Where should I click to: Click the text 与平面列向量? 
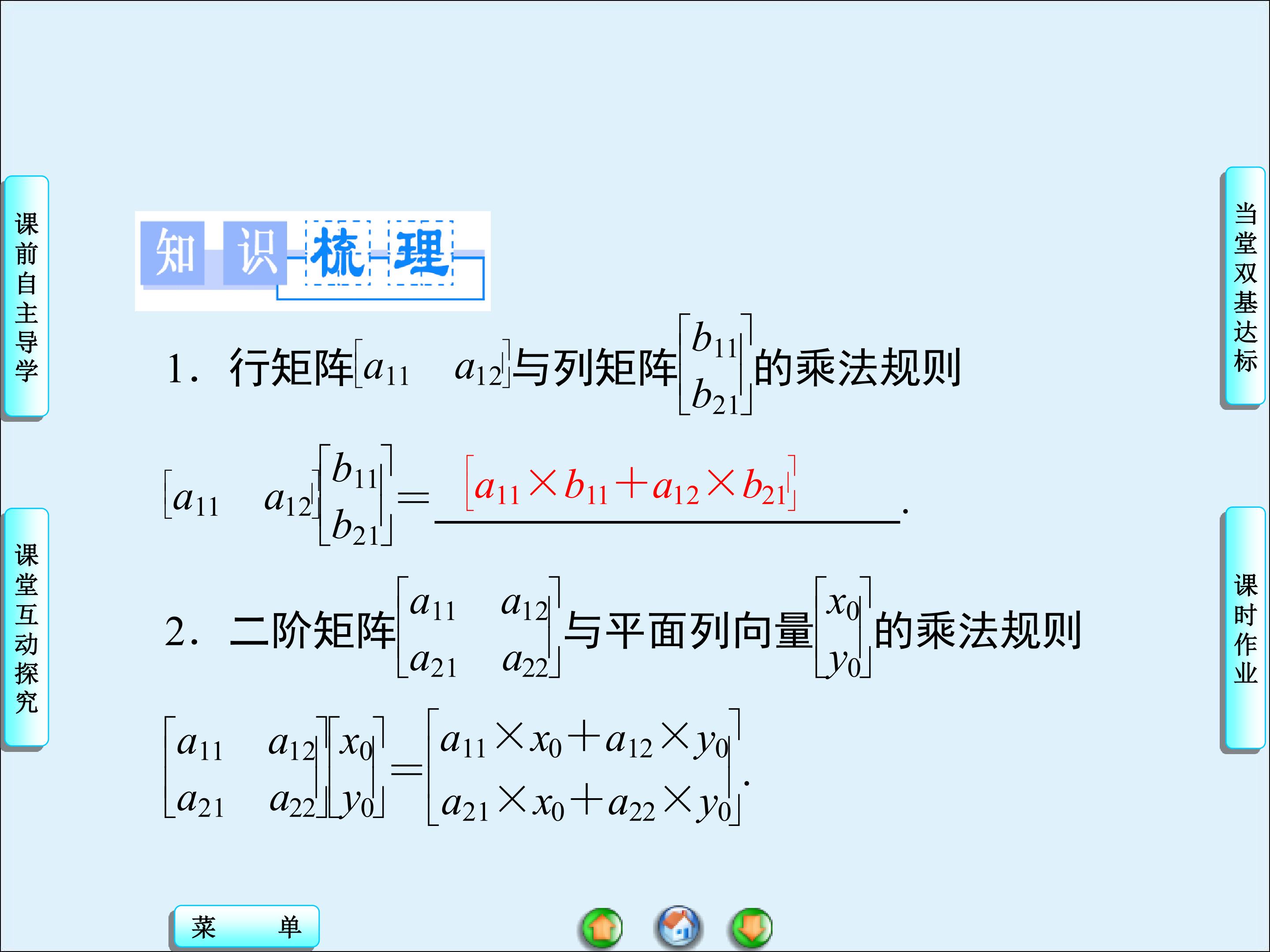[688, 630]
